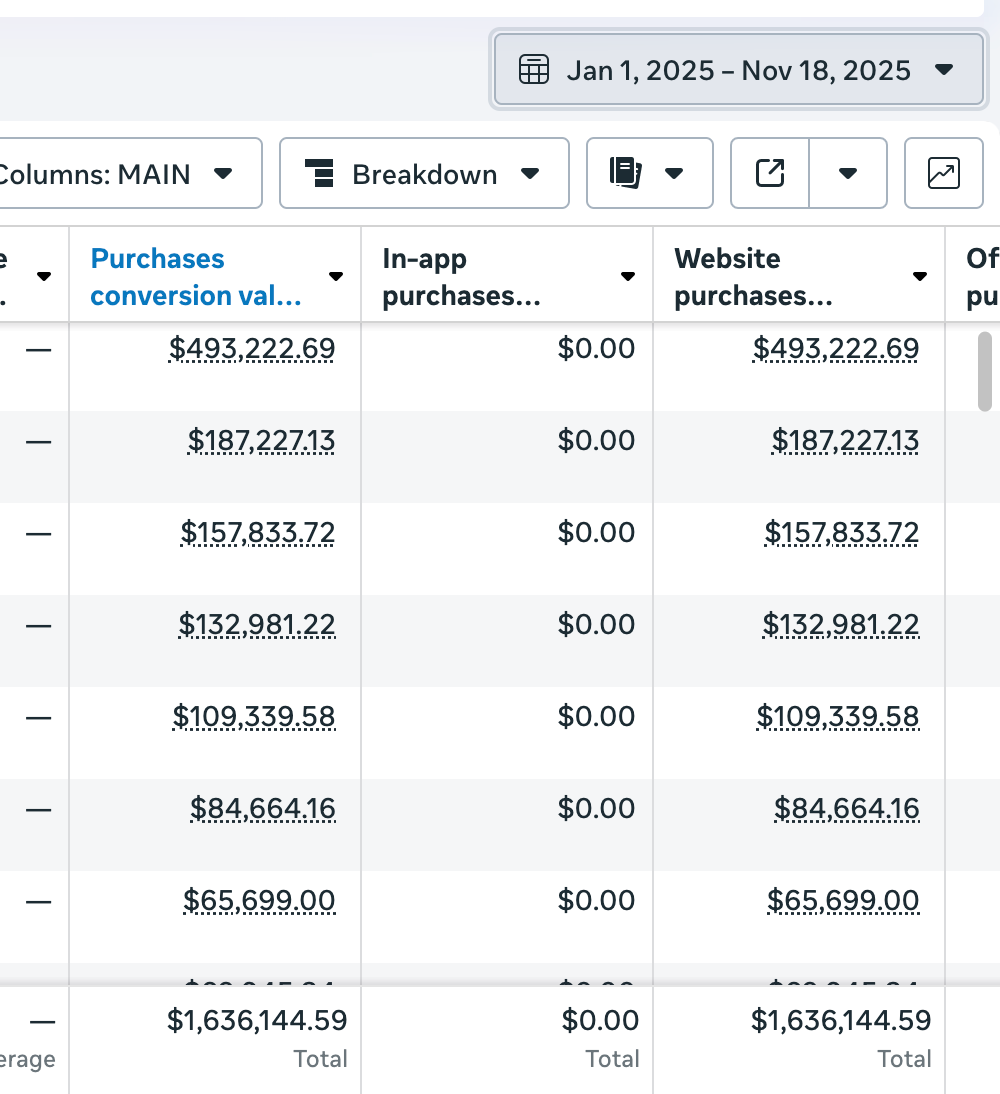Open the $132,981.22 purchases conversion value
1000x1094 pixels.
pos(257,624)
